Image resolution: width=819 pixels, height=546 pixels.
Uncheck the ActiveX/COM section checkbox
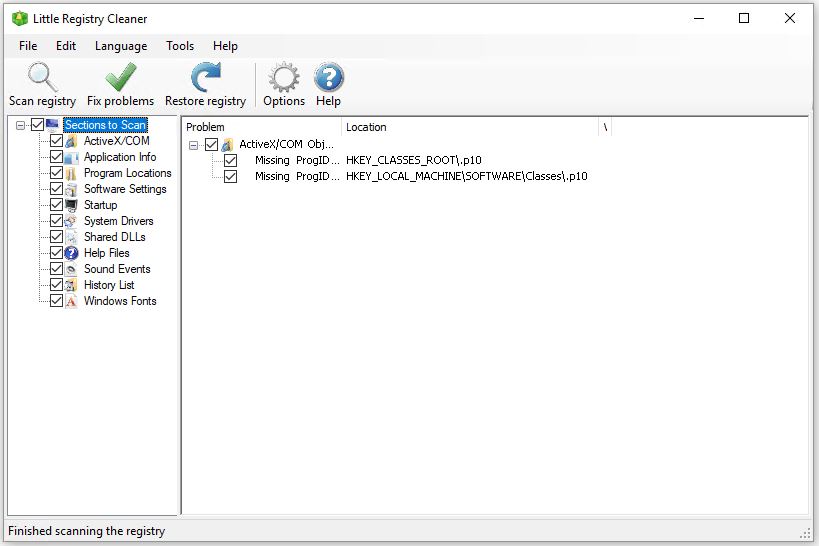point(56,141)
